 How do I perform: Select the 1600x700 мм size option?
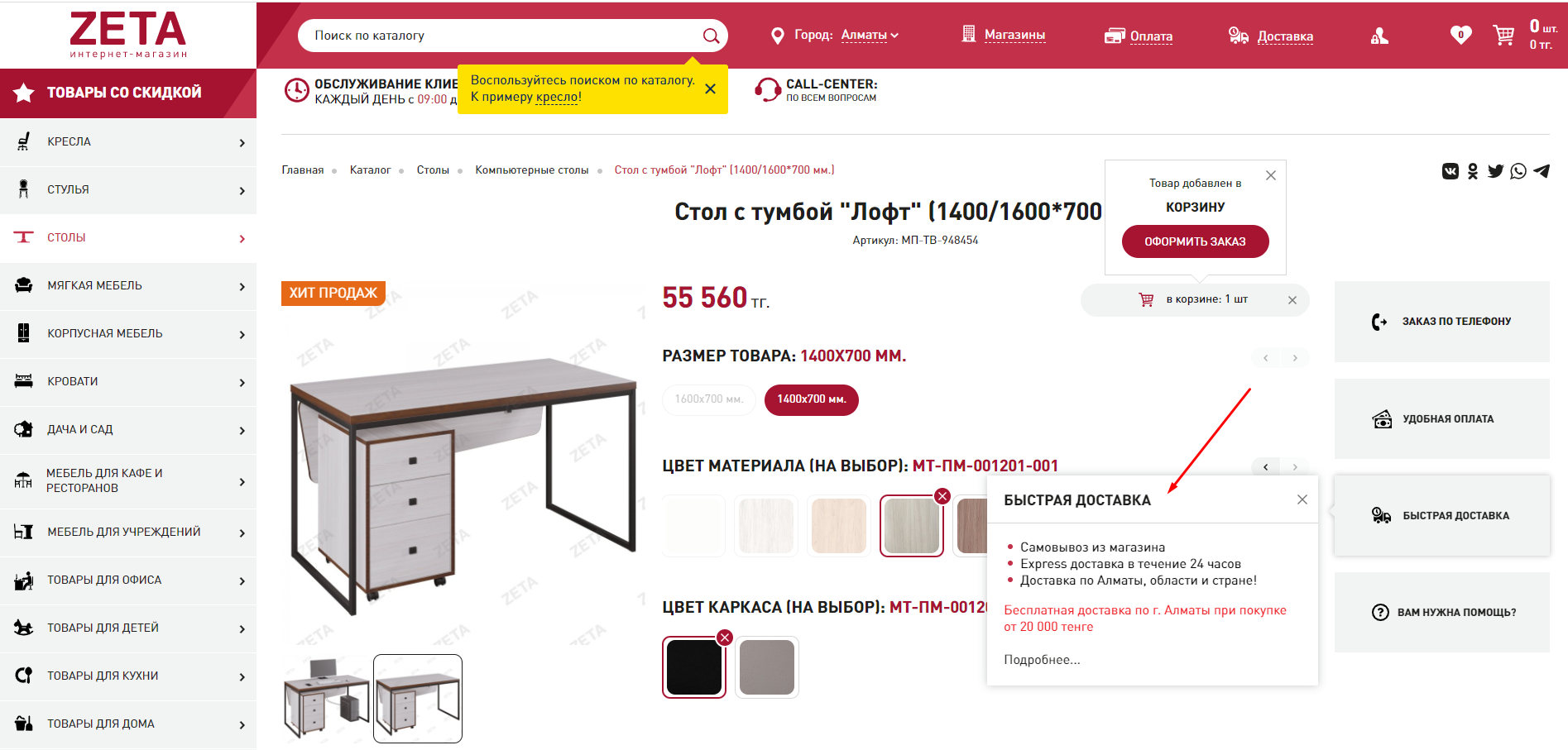[x=709, y=399]
